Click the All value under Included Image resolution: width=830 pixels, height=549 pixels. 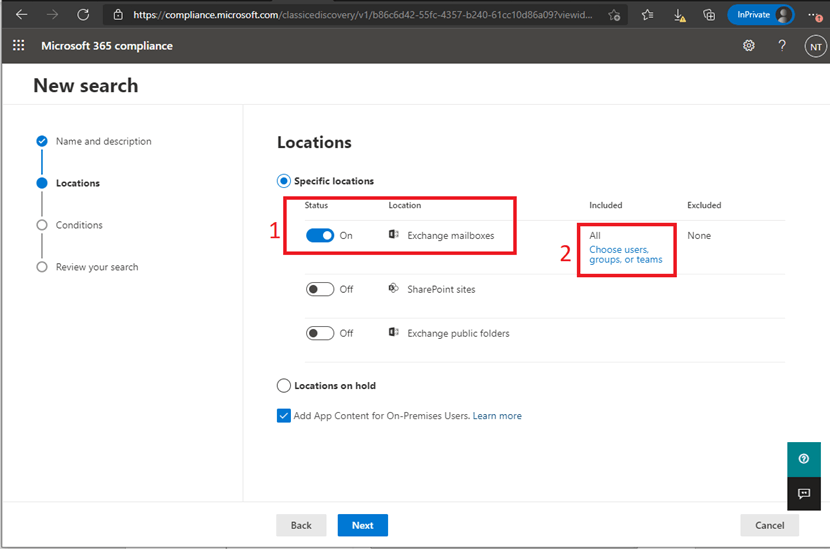(x=595, y=236)
